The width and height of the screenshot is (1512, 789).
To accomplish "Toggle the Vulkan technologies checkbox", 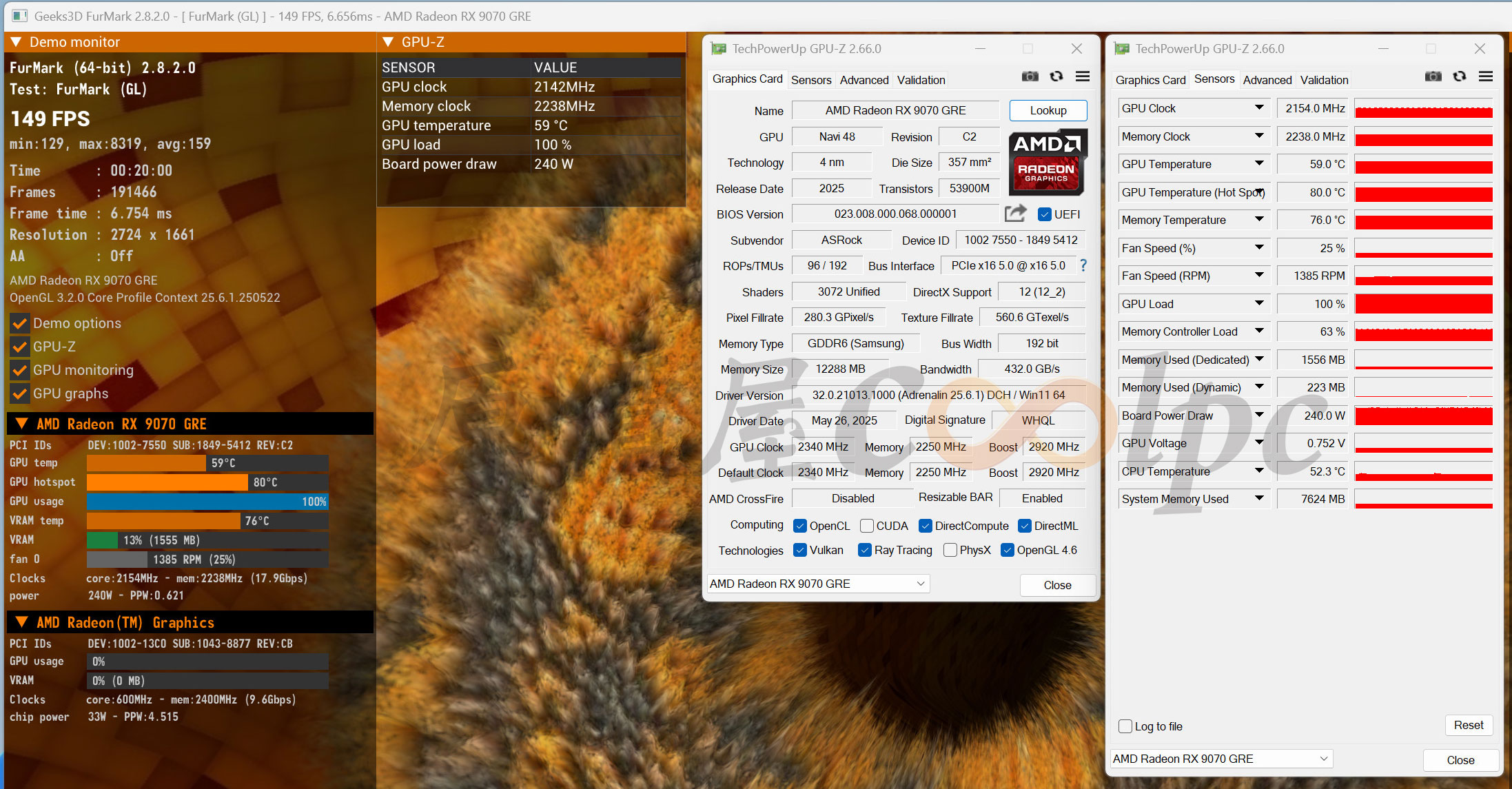I will (x=800, y=550).
